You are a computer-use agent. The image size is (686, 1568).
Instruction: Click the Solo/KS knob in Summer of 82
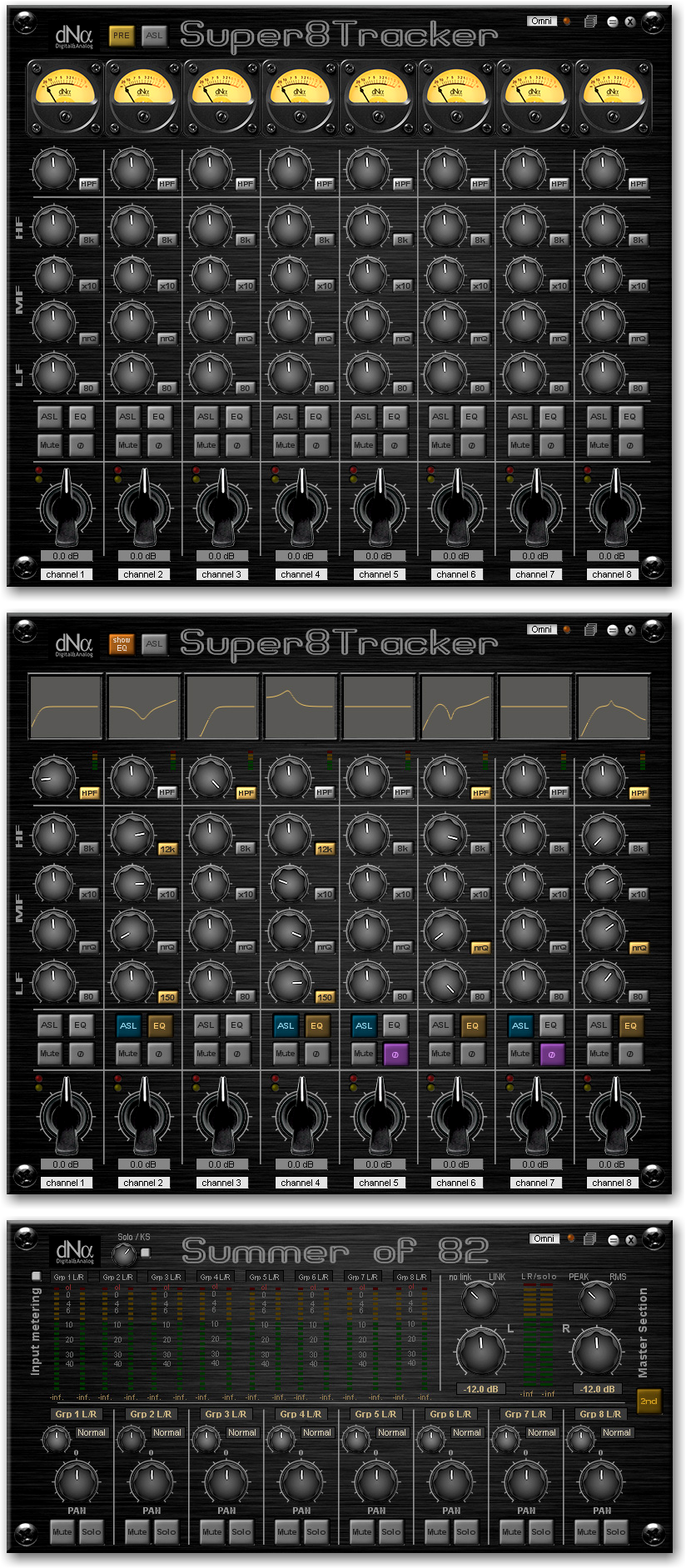pyautogui.click(x=124, y=1254)
